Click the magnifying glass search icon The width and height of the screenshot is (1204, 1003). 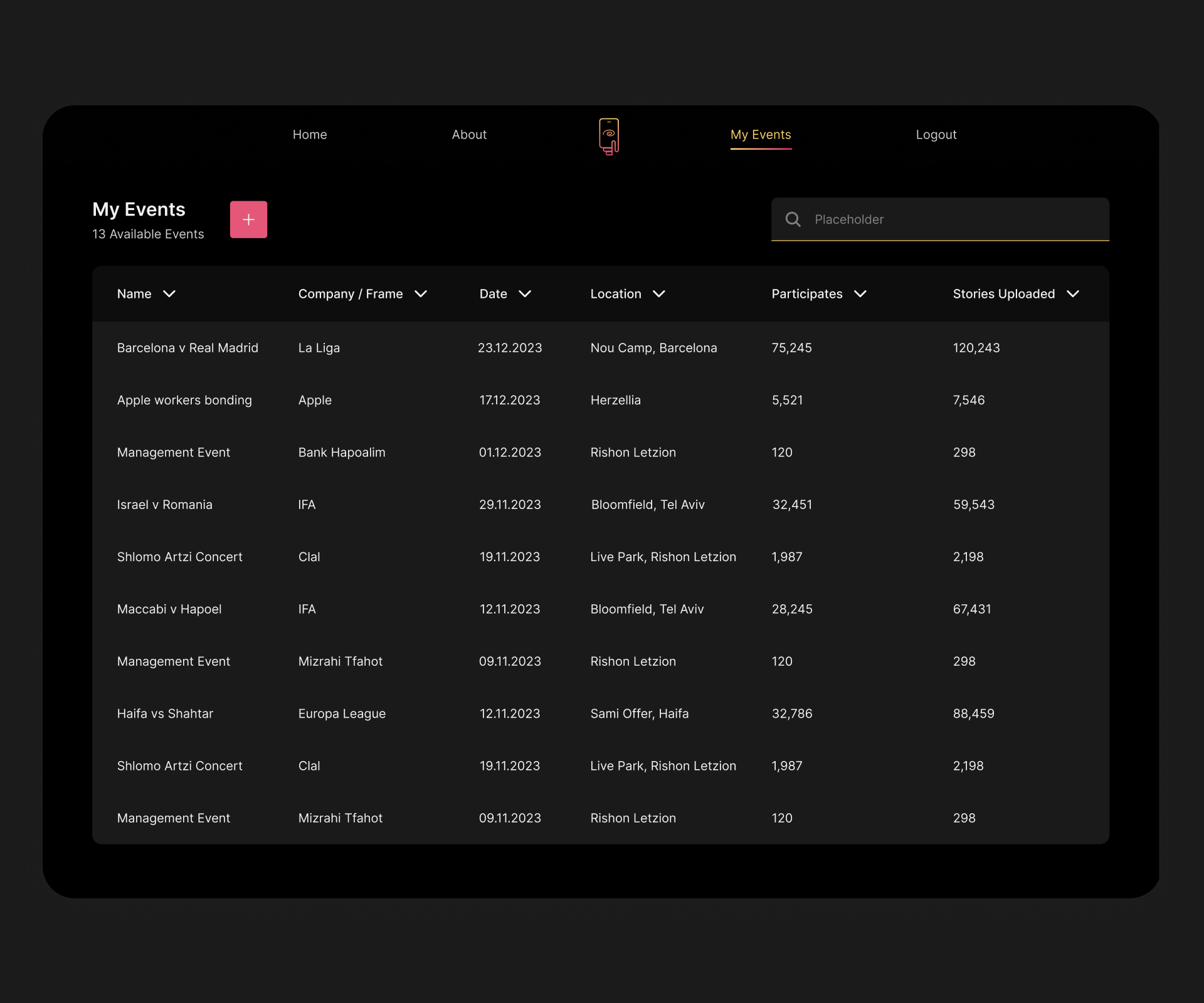click(x=793, y=219)
